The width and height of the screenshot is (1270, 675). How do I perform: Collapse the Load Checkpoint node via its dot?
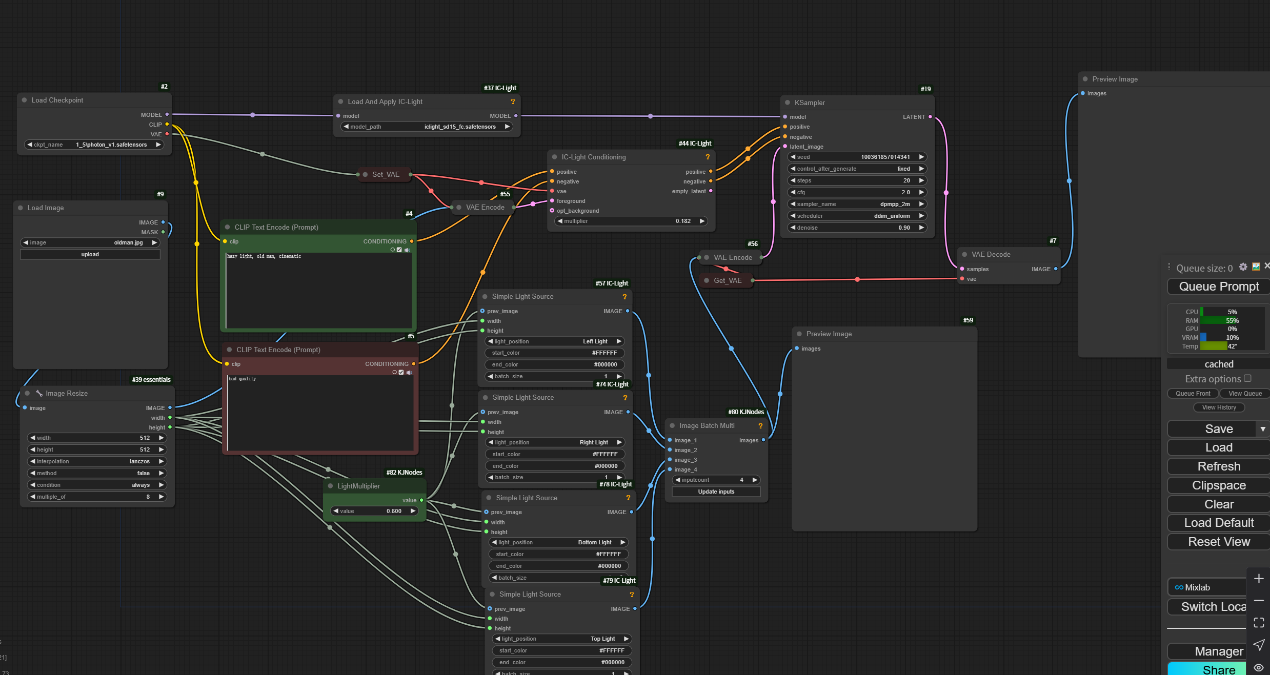24,100
